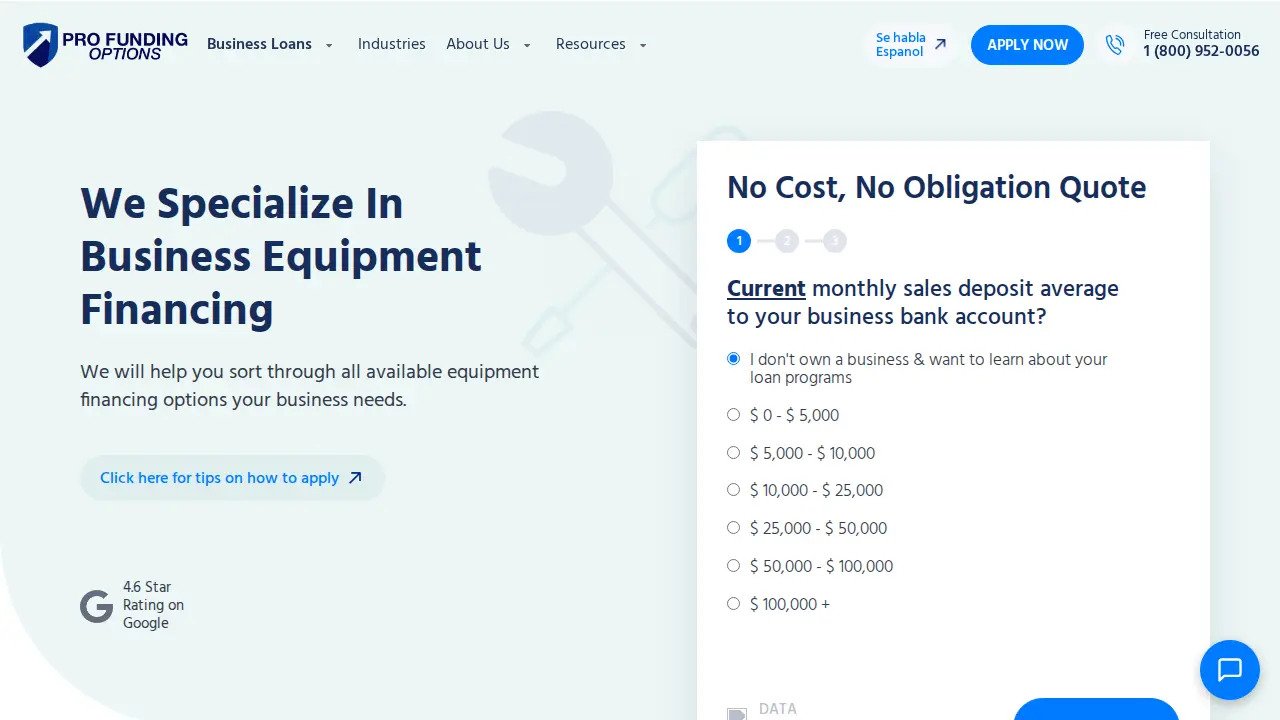This screenshot has height=720, width=1280.
Task: Call 1 (800) 952-0056 phone link
Action: (1201, 51)
